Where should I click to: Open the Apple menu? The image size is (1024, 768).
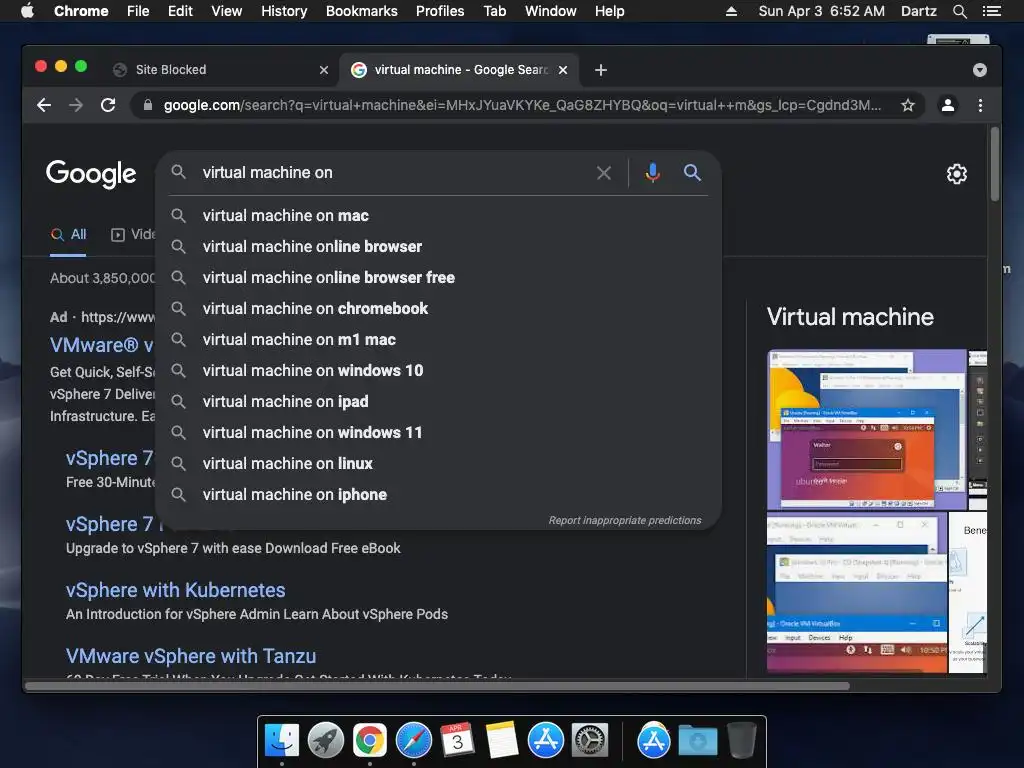(27, 11)
